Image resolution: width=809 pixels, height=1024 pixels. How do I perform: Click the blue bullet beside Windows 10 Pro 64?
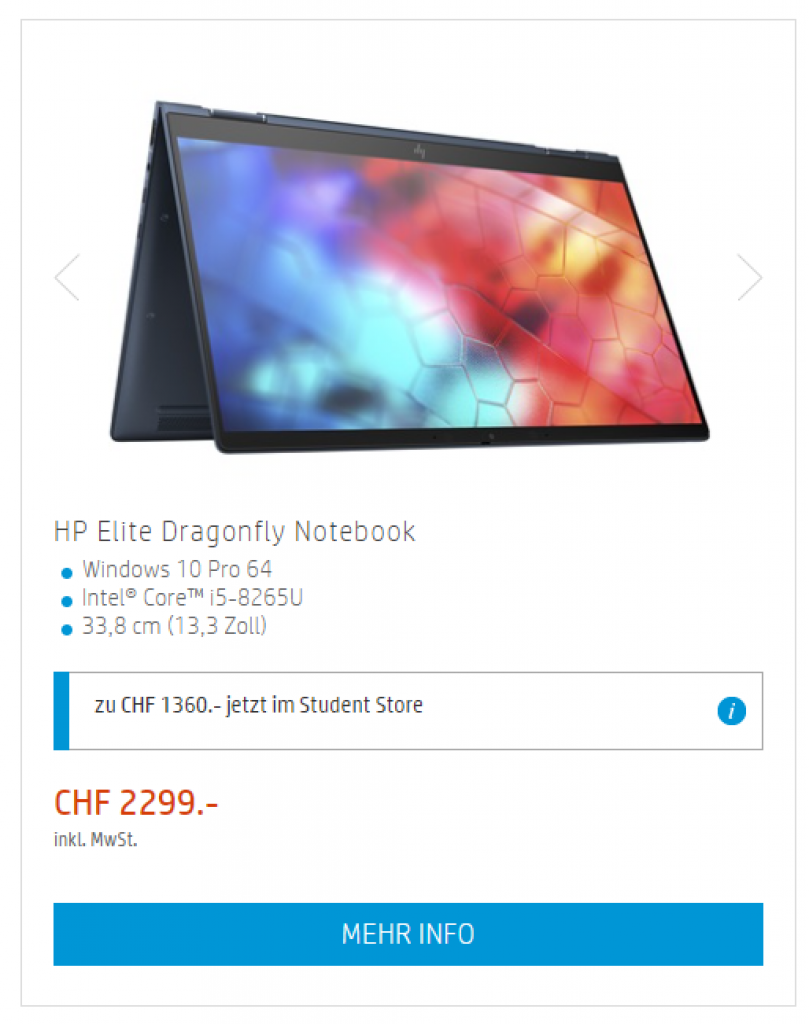(x=67, y=573)
